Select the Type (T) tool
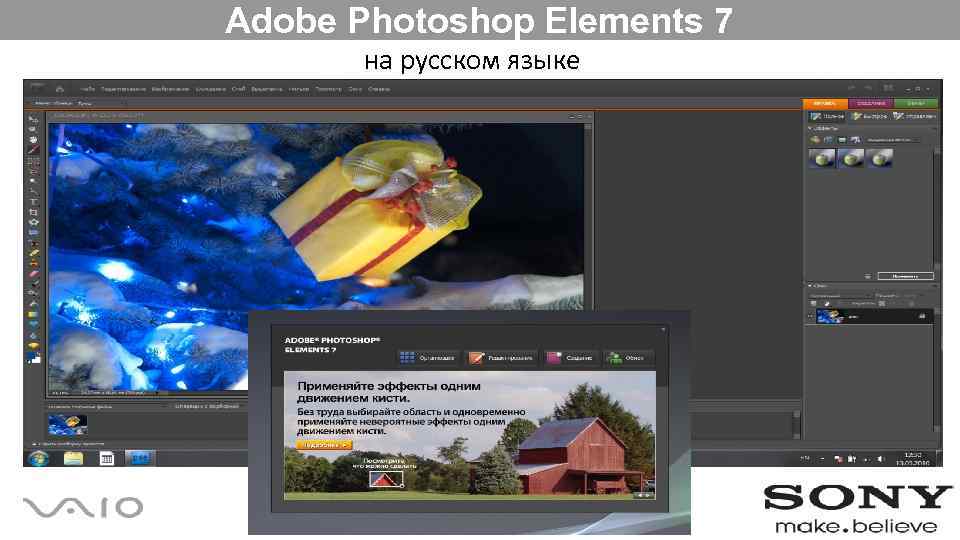The width and height of the screenshot is (960, 540). point(33,201)
